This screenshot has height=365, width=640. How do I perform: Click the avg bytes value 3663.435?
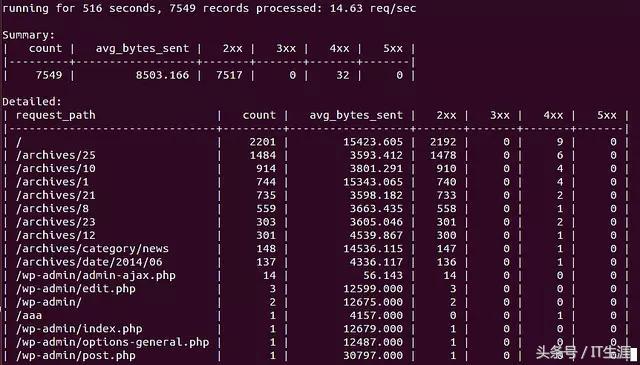pyautogui.click(x=376, y=209)
